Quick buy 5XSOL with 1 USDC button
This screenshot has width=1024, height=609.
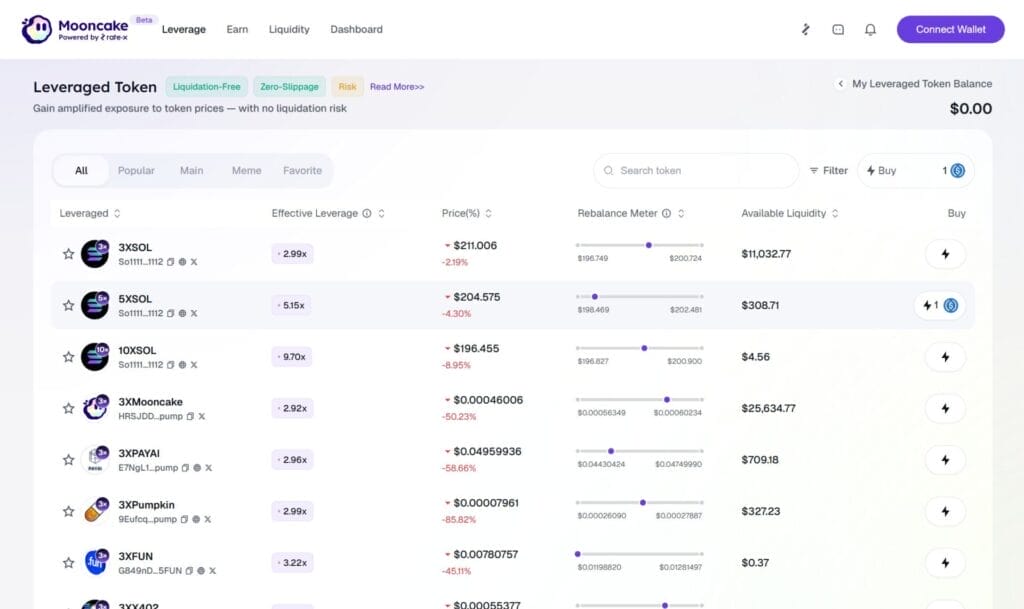940,305
